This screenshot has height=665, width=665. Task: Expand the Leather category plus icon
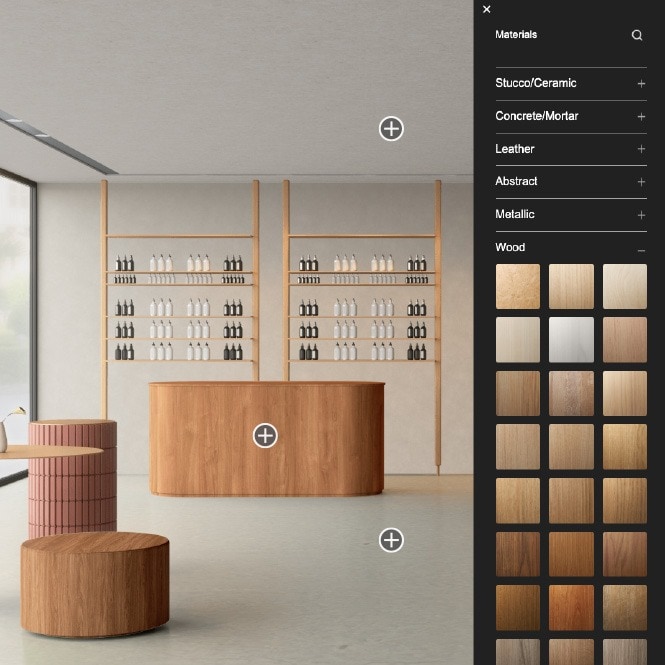point(641,149)
